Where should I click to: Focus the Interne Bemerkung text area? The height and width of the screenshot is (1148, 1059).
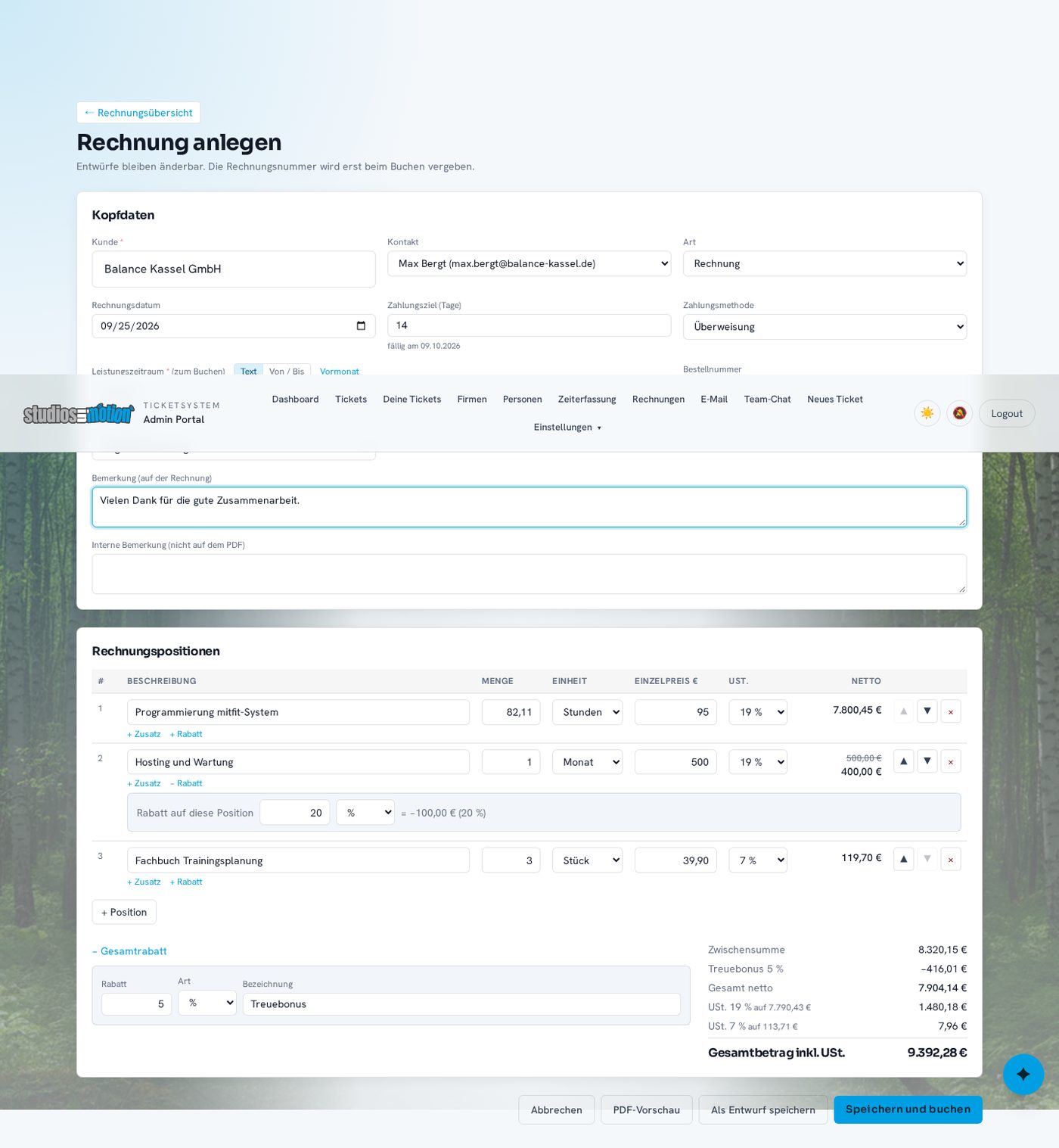tap(529, 574)
